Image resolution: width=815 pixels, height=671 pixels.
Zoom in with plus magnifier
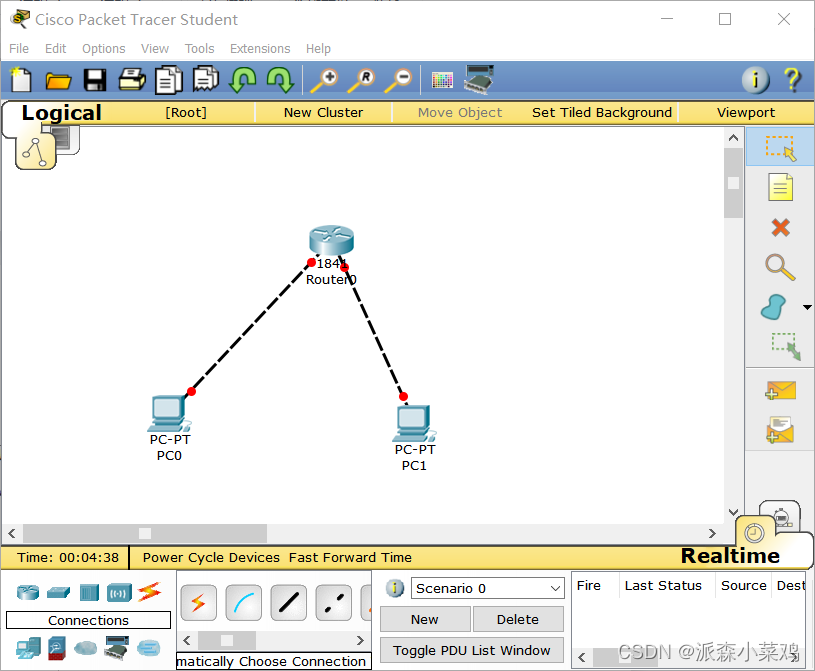pyautogui.click(x=324, y=81)
